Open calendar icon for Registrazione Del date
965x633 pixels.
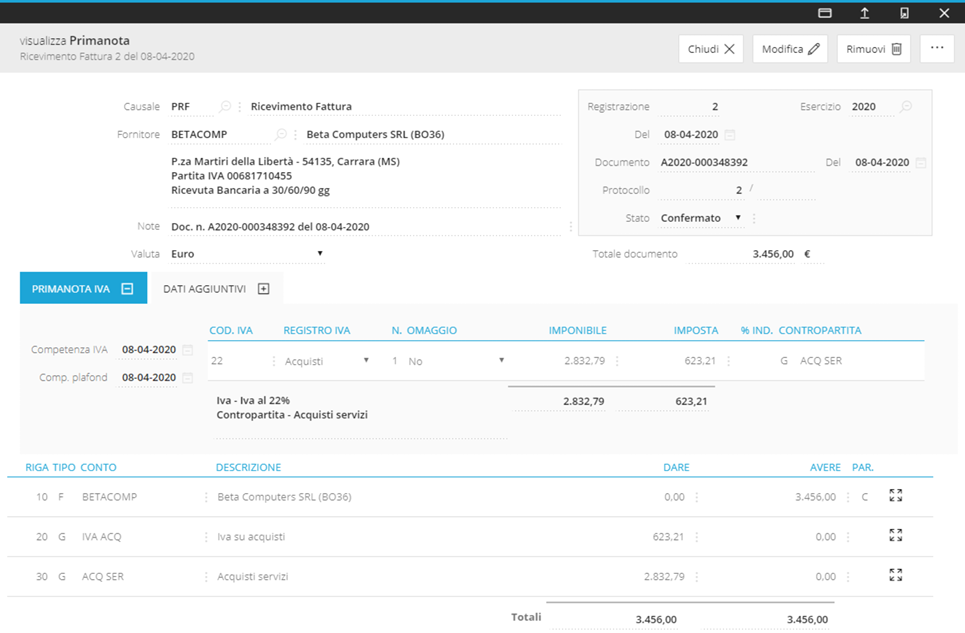tap(730, 135)
